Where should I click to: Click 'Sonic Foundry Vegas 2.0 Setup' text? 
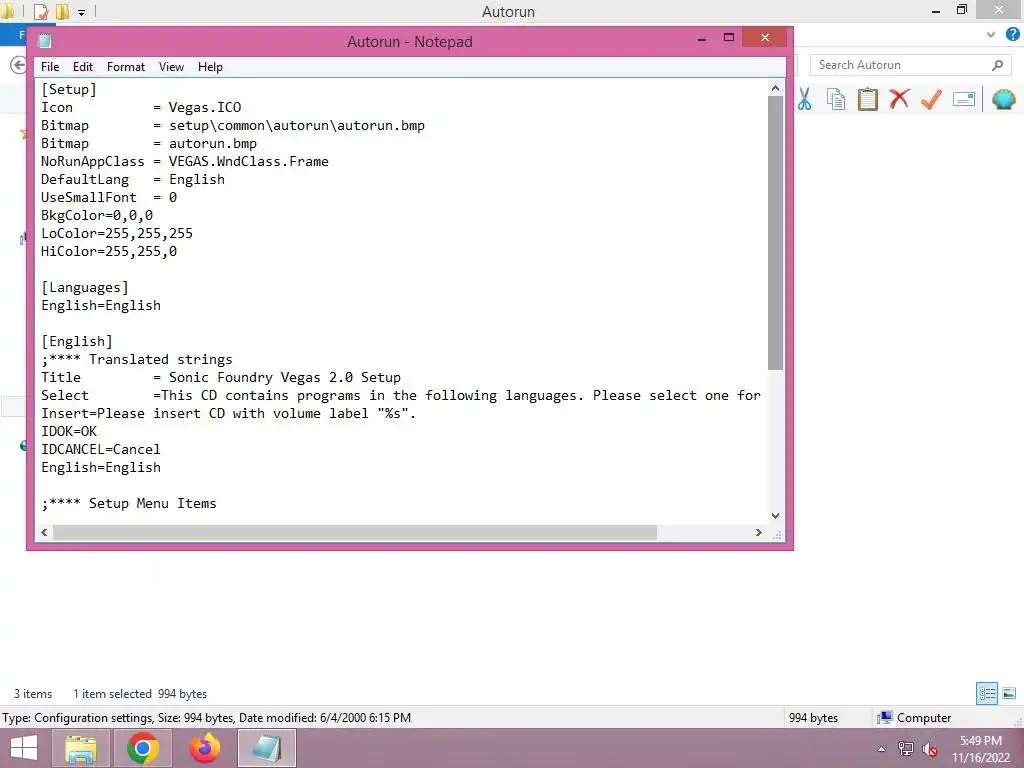(285, 377)
